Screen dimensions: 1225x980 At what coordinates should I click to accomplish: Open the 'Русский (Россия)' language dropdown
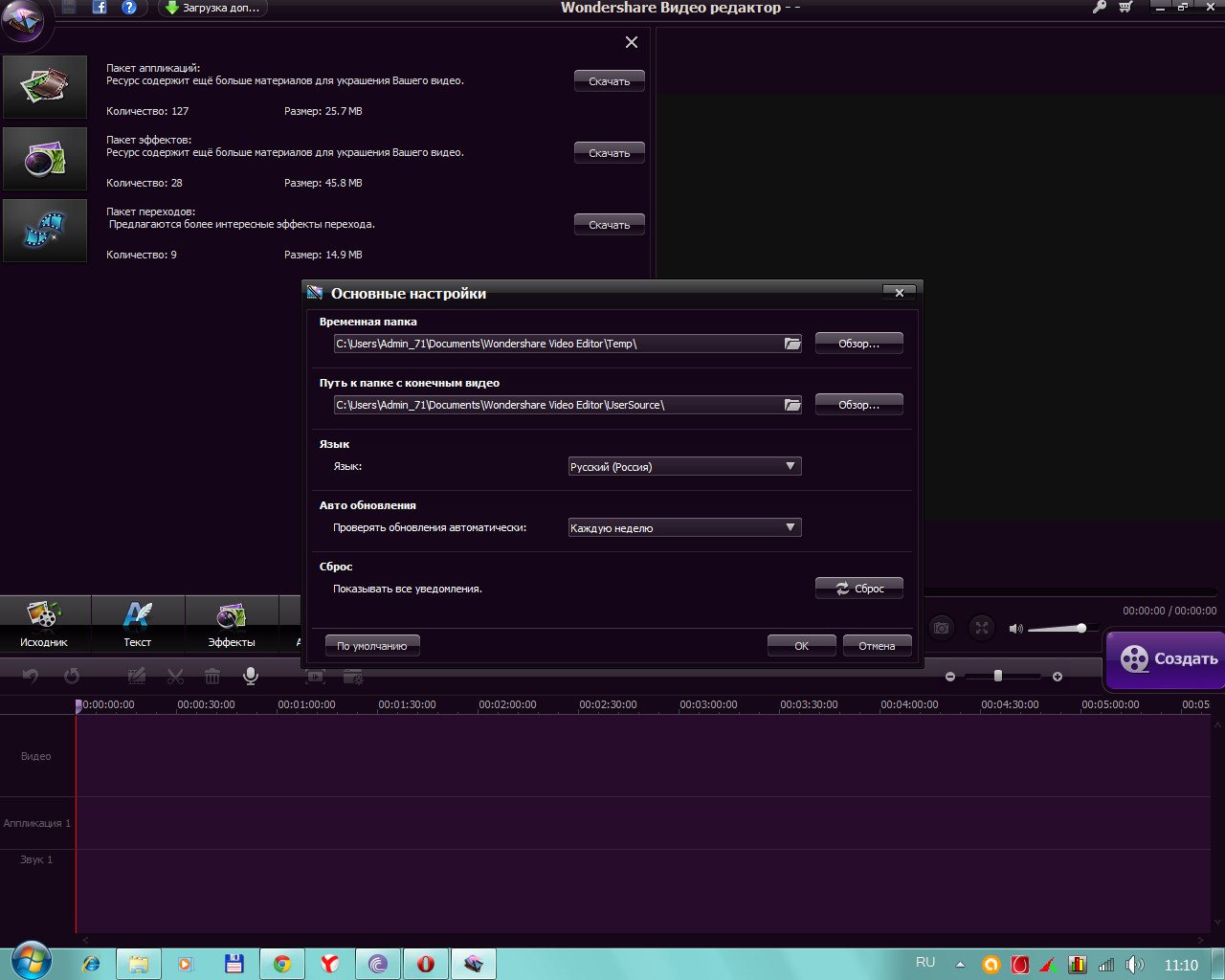pos(684,466)
